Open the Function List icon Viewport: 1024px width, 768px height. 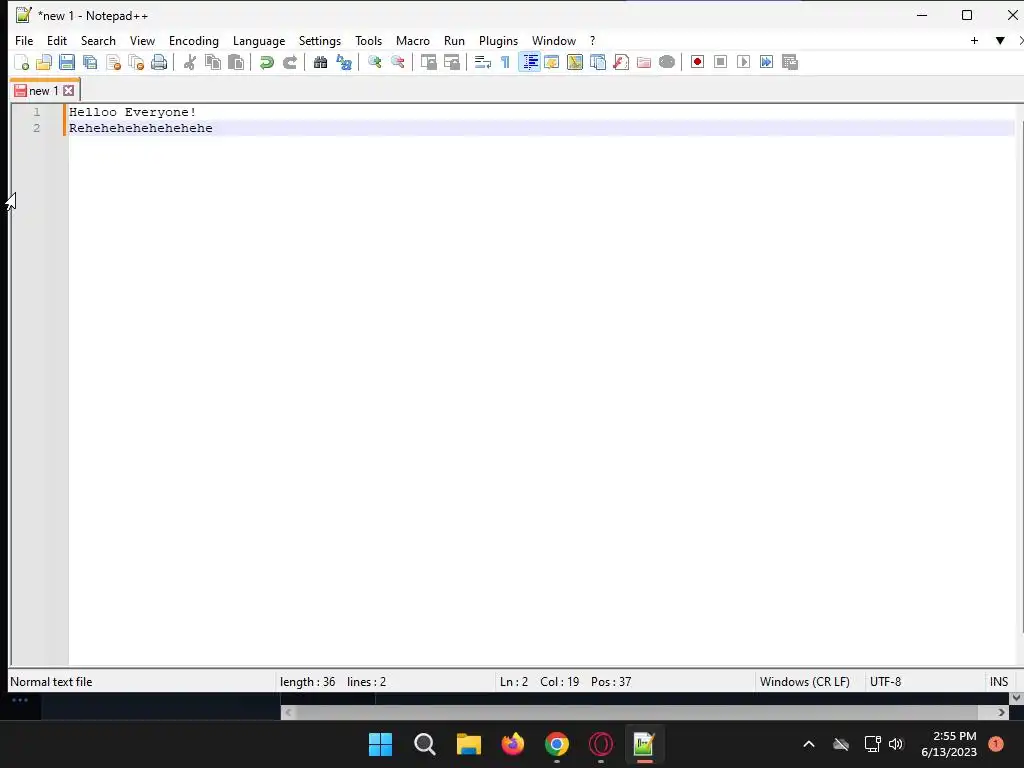pyautogui.click(x=621, y=62)
